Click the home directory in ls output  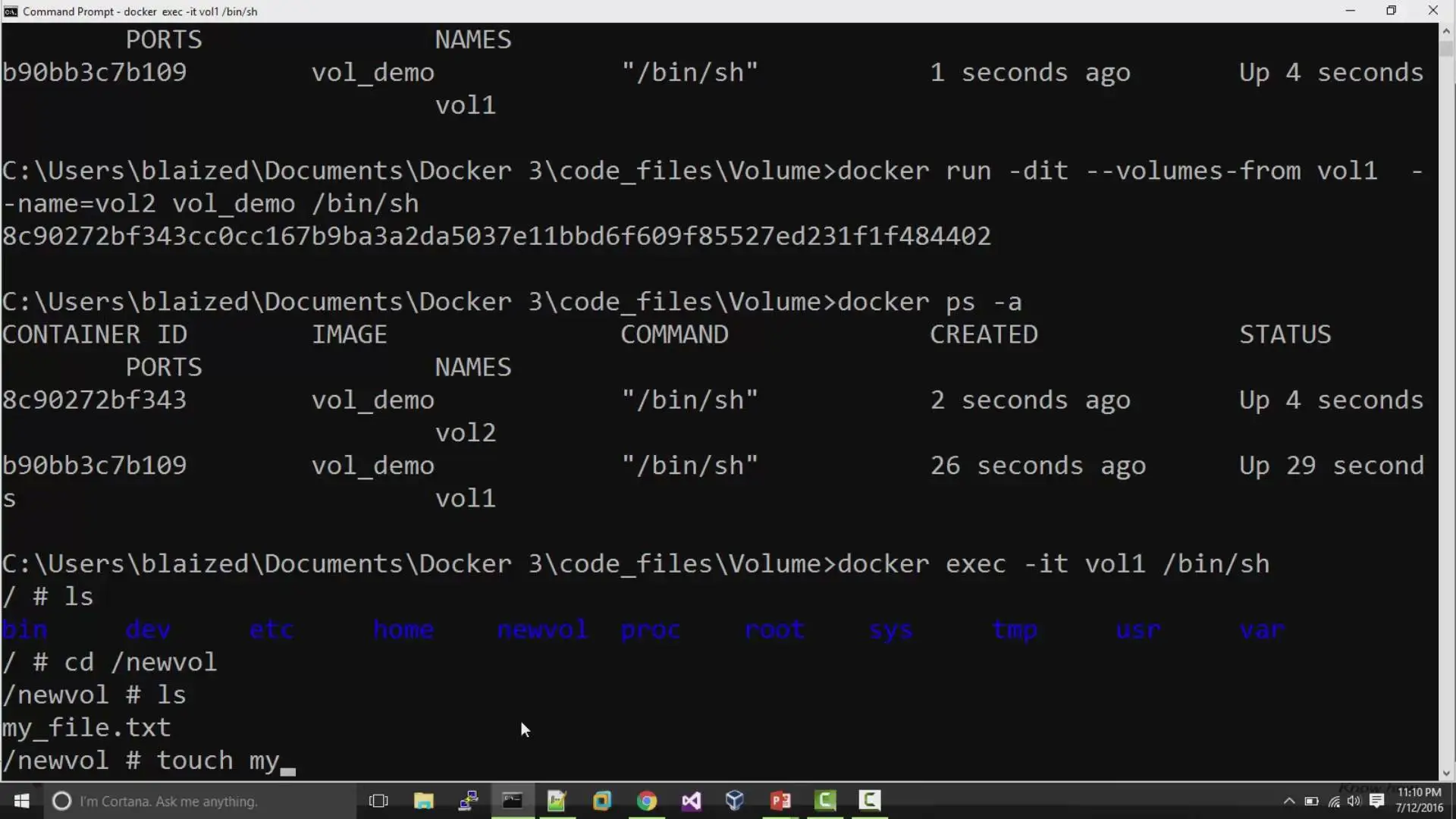(403, 629)
